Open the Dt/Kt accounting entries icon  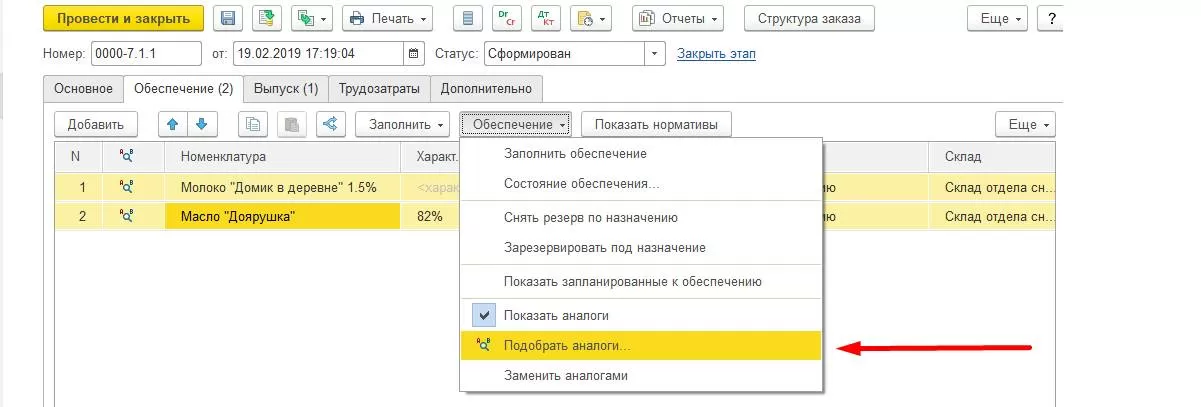547,19
